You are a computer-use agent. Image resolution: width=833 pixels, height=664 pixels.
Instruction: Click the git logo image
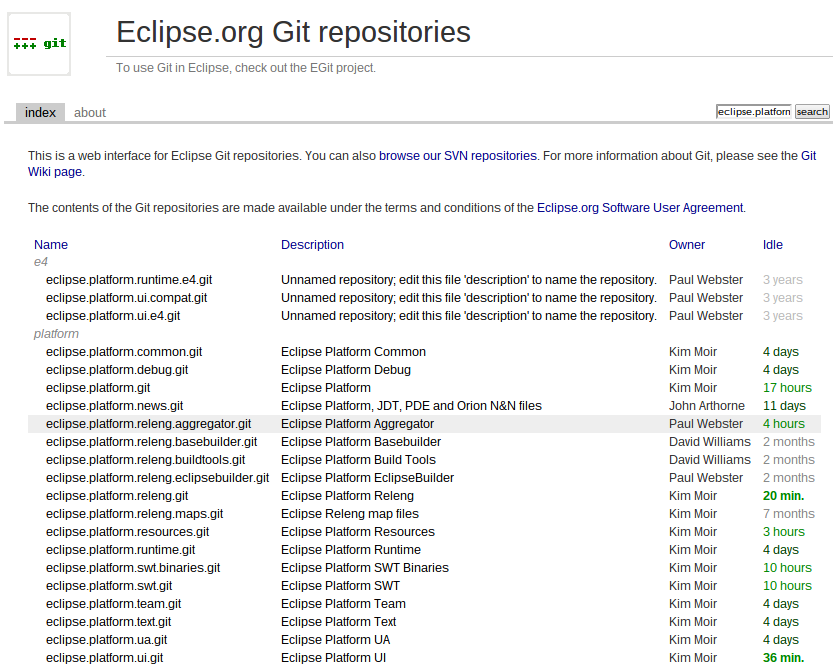click(x=39, y=44)
